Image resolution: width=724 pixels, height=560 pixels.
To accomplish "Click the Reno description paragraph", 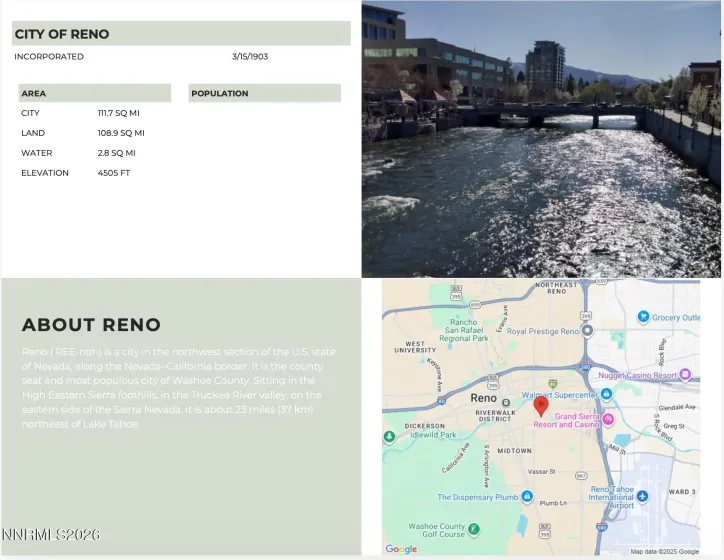I will [x=179, y=388].
